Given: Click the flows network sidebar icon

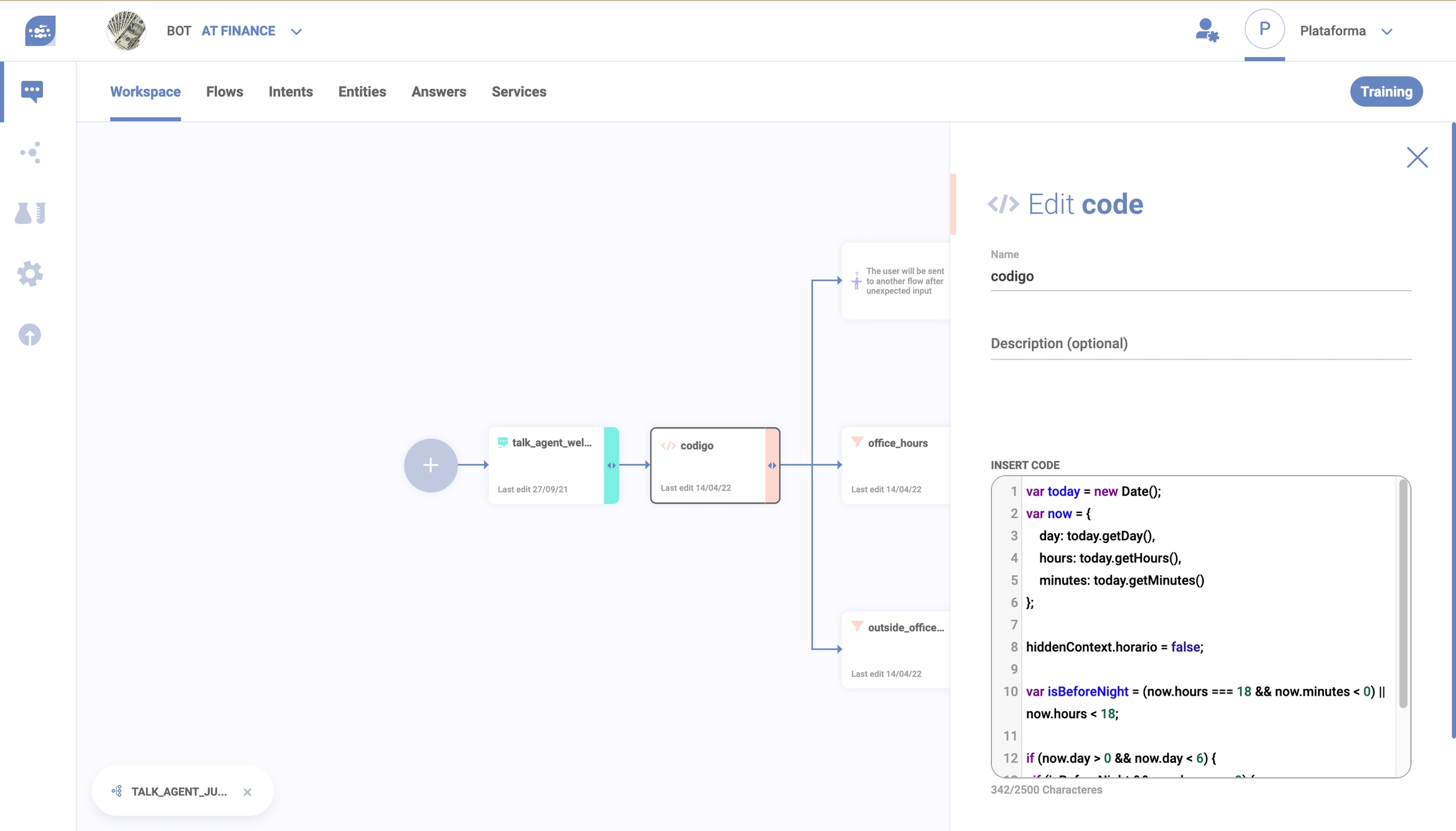Looking at the screenshot, I should (30, 152).
